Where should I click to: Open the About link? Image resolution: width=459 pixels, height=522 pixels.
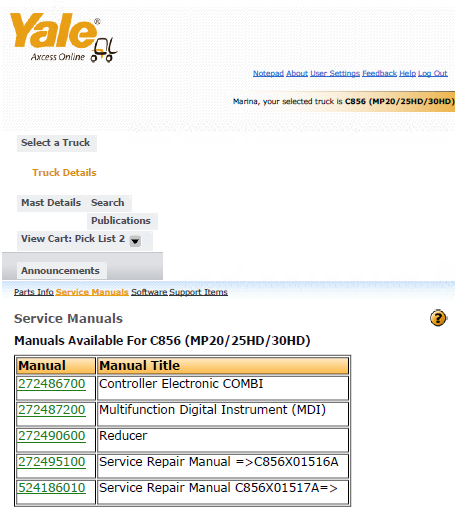297,73
